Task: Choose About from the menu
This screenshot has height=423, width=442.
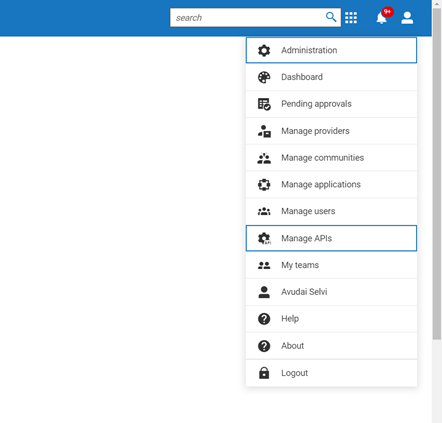Action: click(331, 346)
